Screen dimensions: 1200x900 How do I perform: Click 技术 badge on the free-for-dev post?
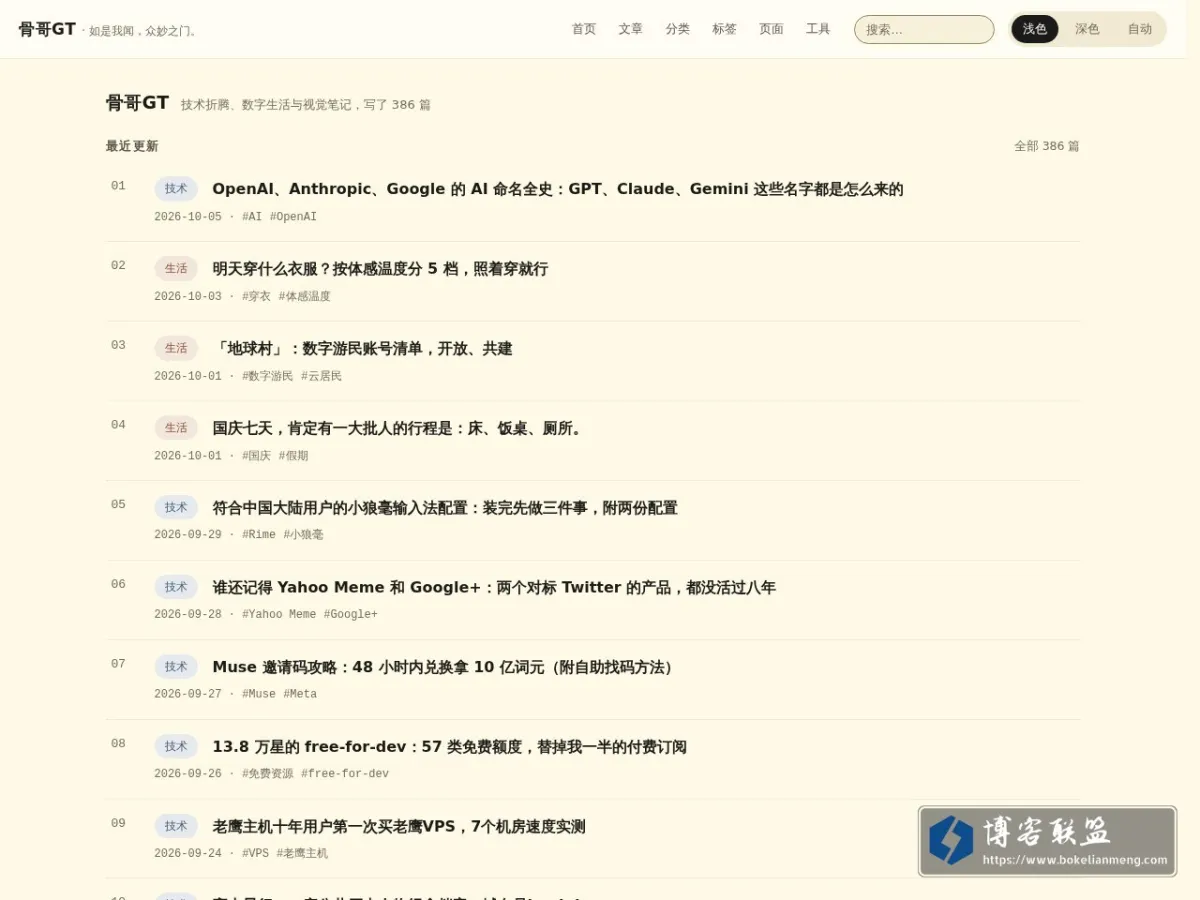coord(176,746)
